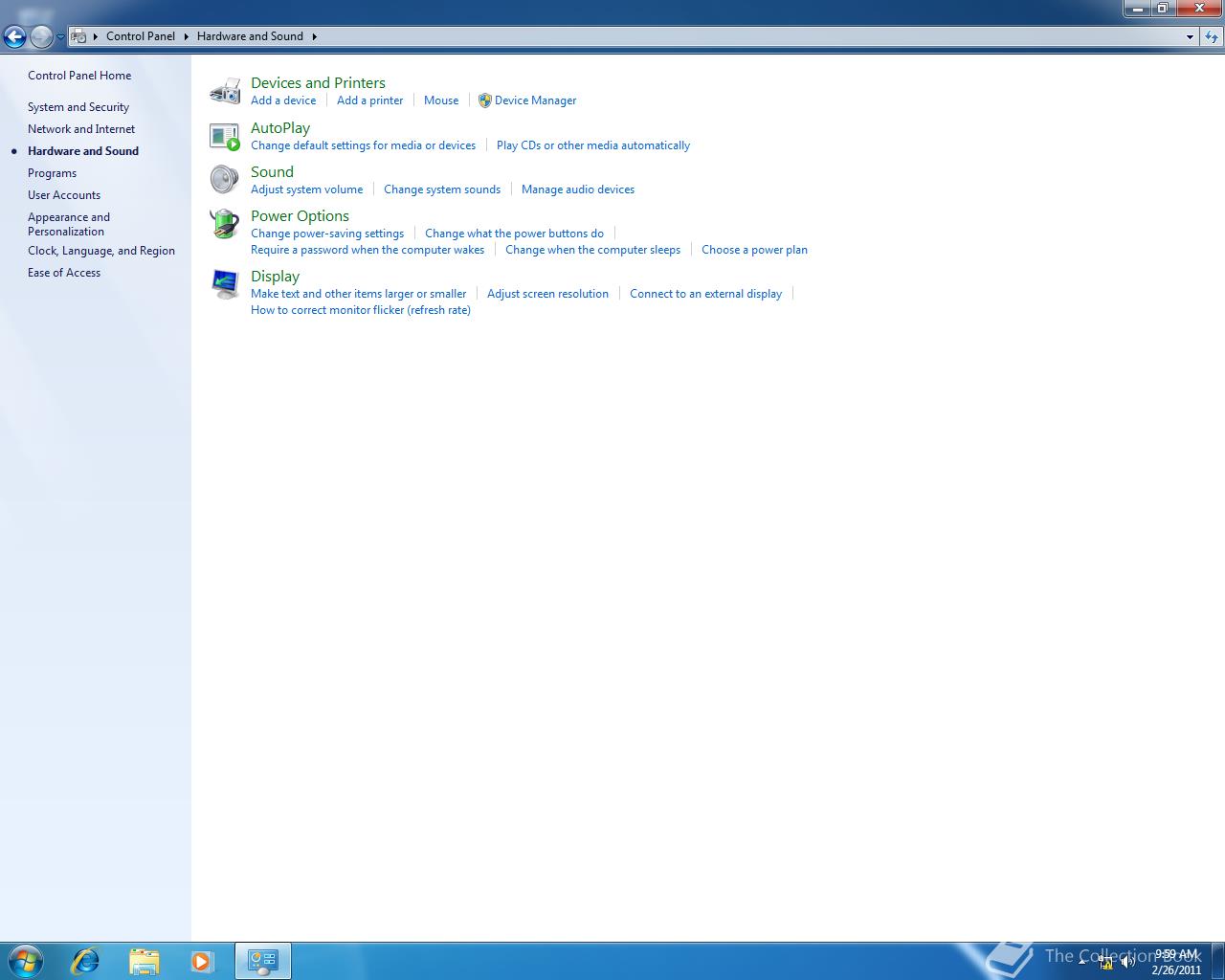
Task: Launch Internet Explorer from the taskbar
Action: 85,961
